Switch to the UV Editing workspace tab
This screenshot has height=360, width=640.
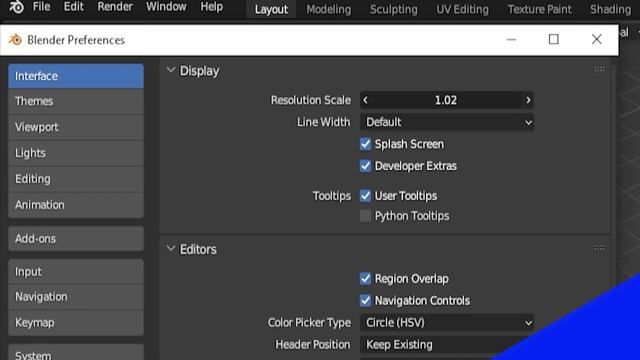[462, 9]
